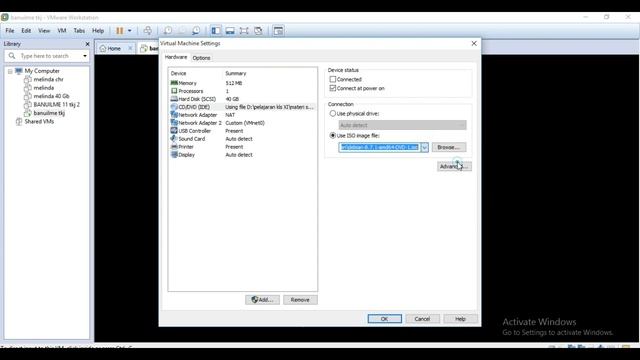Open the Library search filter dropdown
The image size is (640, 360).
[x=85, y=56]
